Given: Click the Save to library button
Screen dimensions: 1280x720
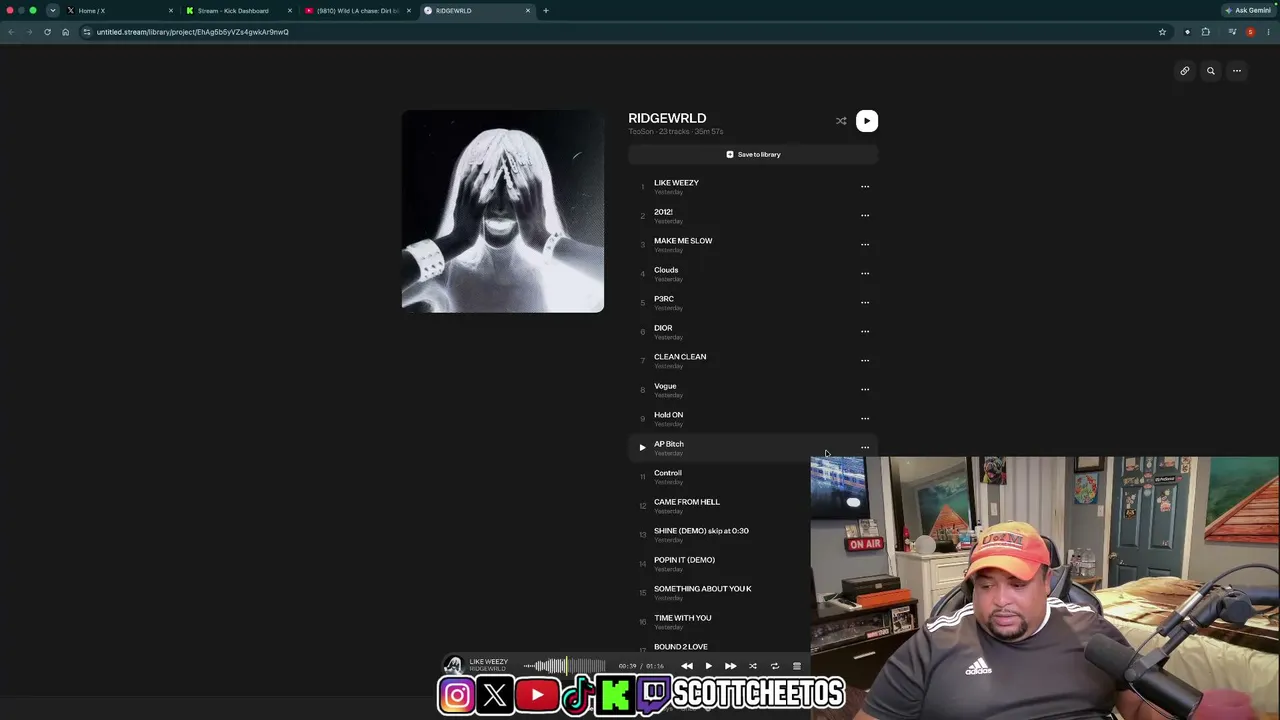Looking at the screenshot, I should [x=753, y=154].
